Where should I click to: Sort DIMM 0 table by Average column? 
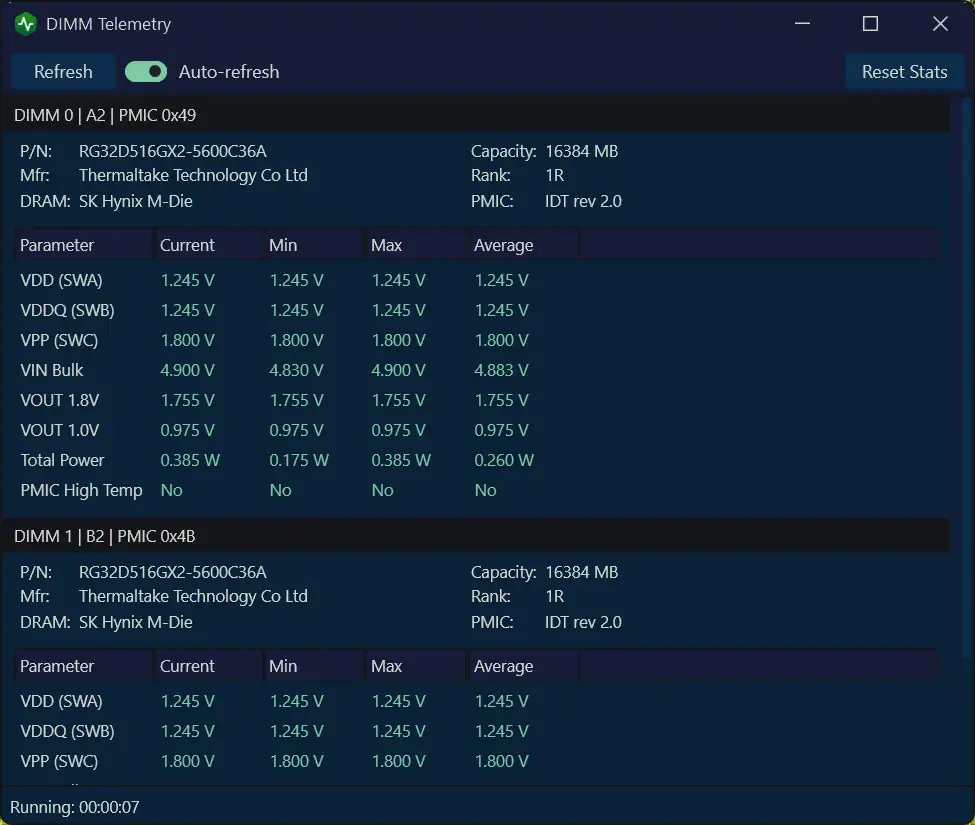click(522, 245)
